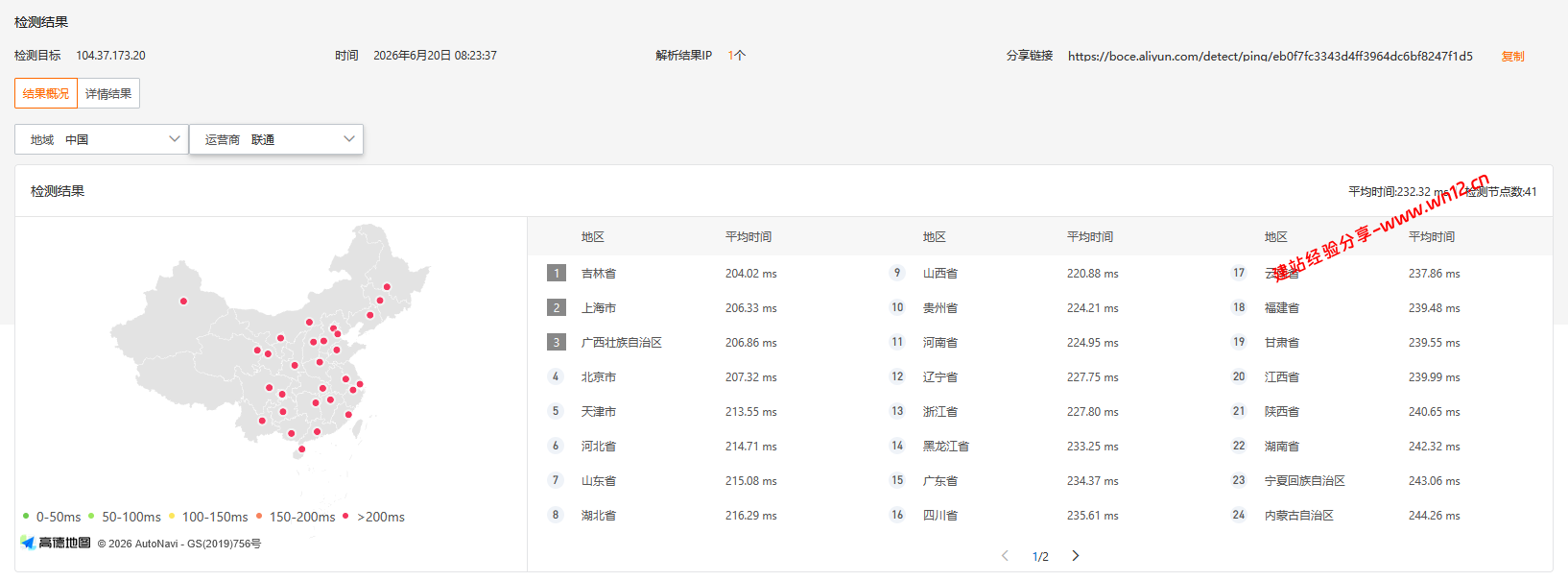The height and width of the screenshot is (581, 1568).
Task: Click the >200ms legend swatch
Action: pos(345,516)
